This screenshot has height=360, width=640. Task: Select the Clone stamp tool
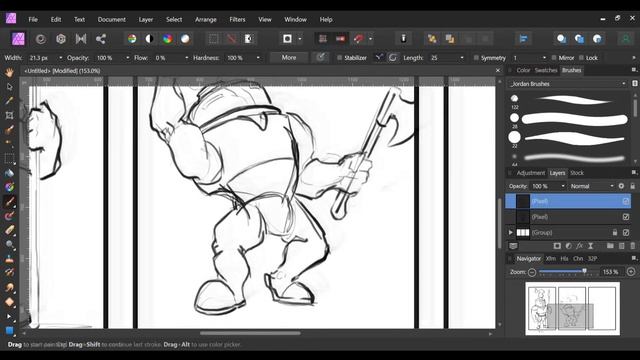(x=9, y=259)
